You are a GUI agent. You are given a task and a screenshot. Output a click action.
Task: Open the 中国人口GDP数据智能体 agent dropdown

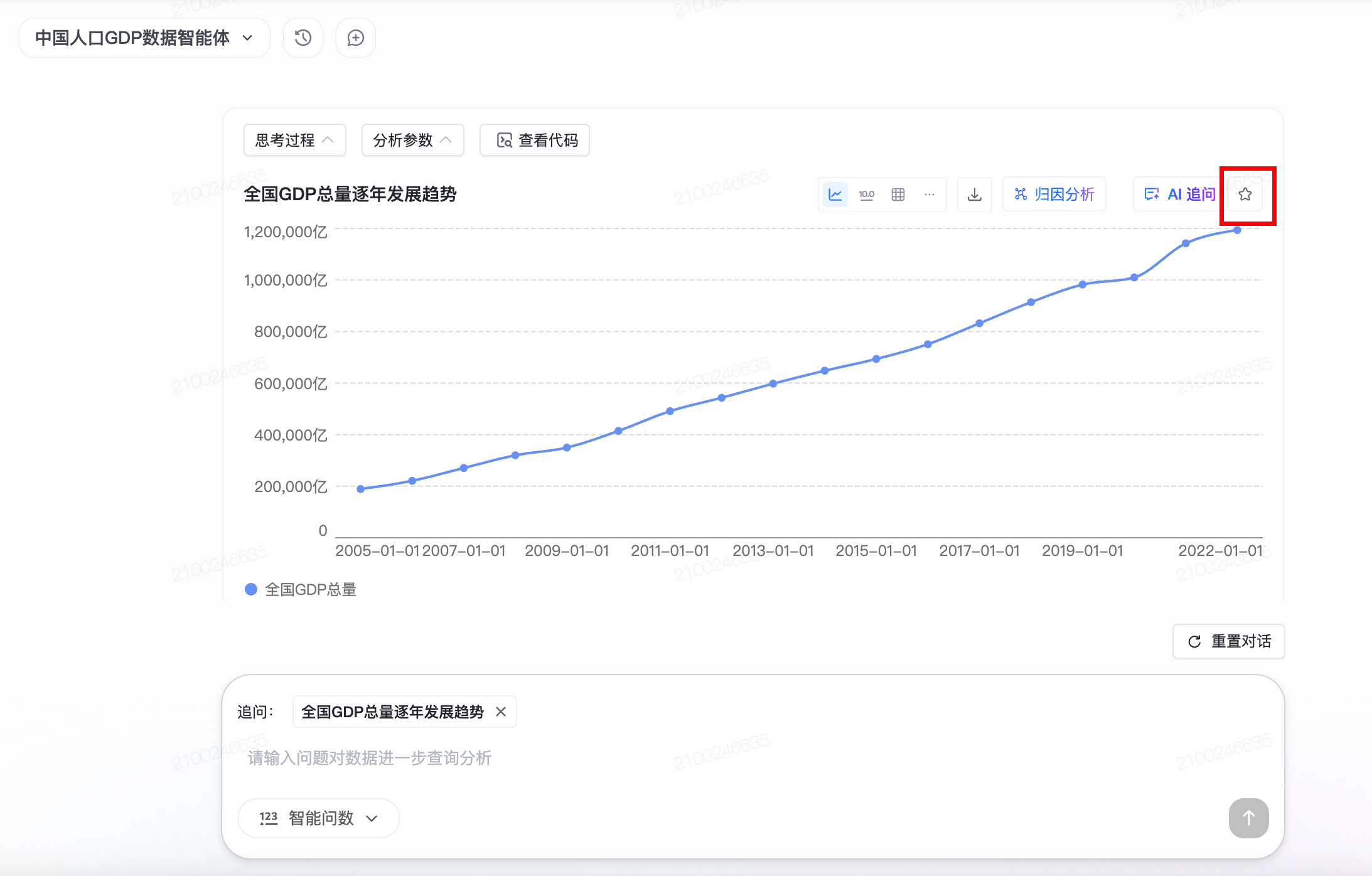pos(144,38)
